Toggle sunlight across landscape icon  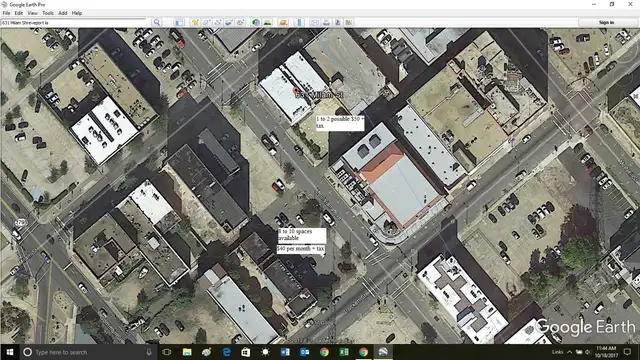click(267, 22)
